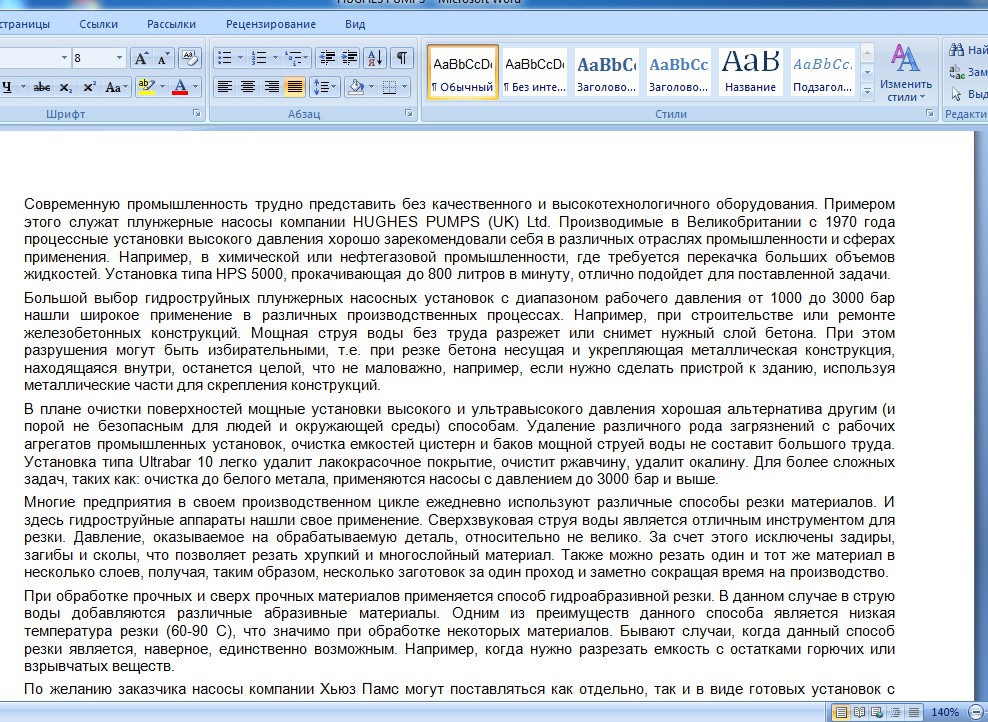Toggle justified alignment
Viewport: 988px width, 722px height.
[294, 87]
